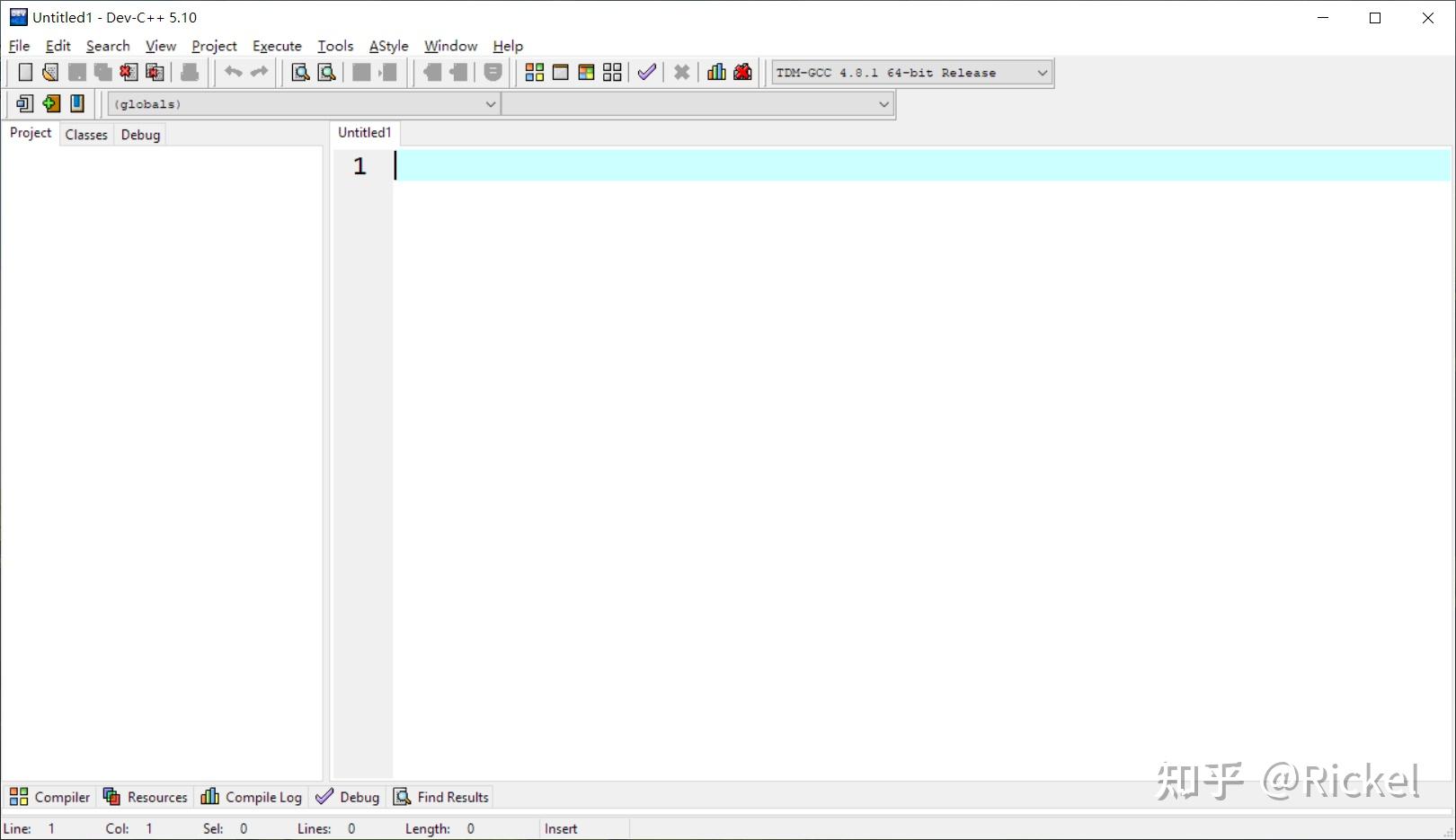This screenshot has width=1456, height=840.
Task: Open the Compile Log bottom tab
Action: click(x=251, y=797)
